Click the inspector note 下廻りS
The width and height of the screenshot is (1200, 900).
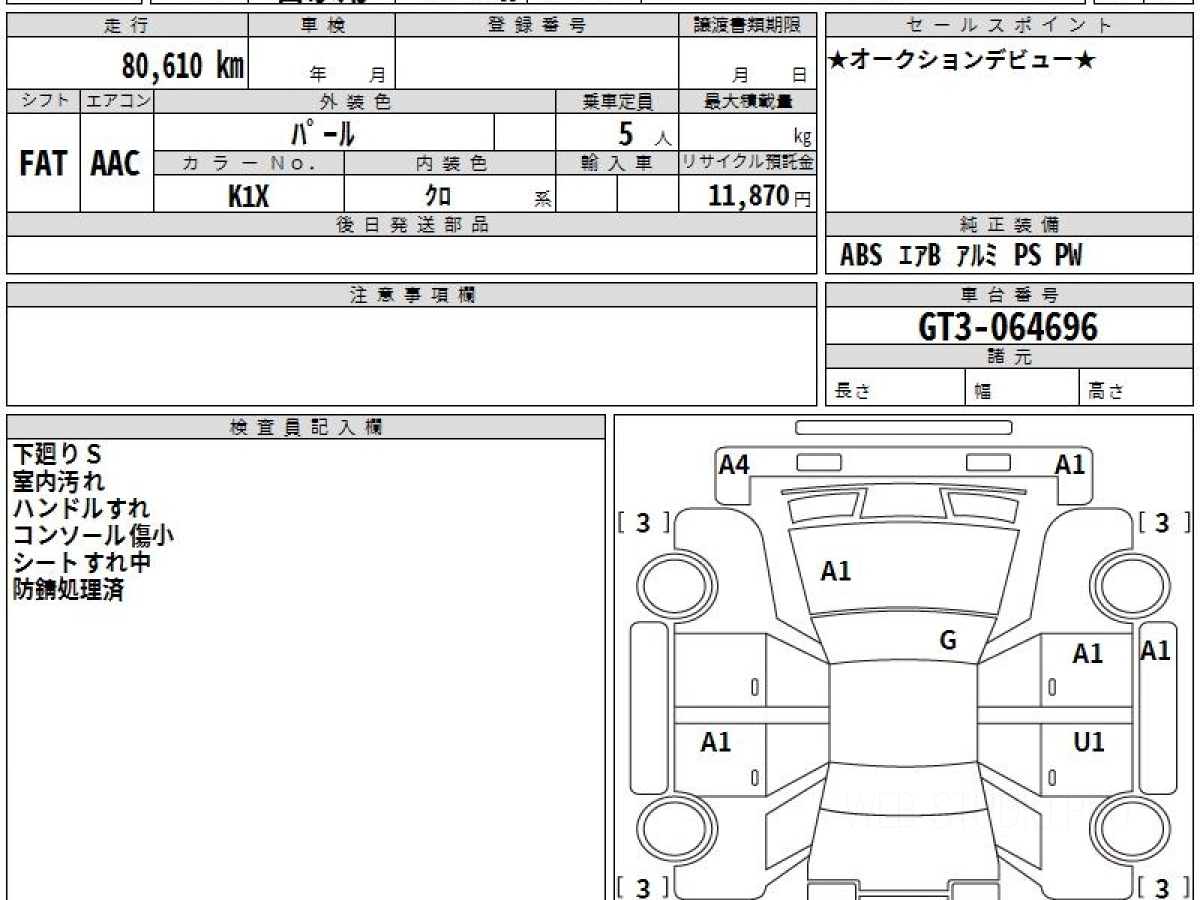[x=57, y=453]
